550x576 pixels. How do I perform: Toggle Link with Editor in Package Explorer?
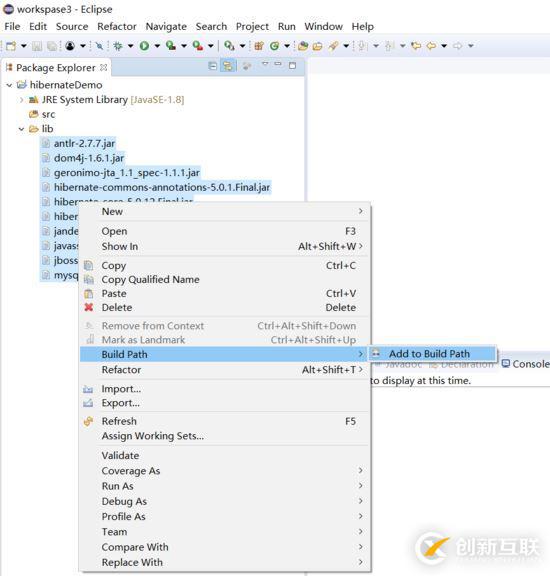click(x=228, y=66)
